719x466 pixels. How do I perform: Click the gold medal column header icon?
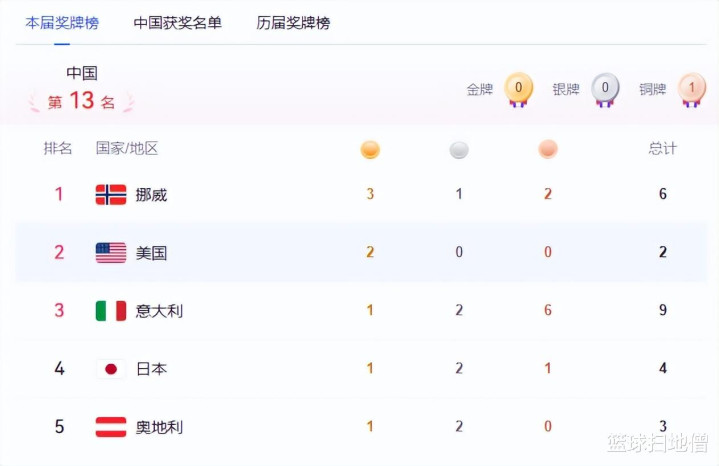(x=370, y=149)
